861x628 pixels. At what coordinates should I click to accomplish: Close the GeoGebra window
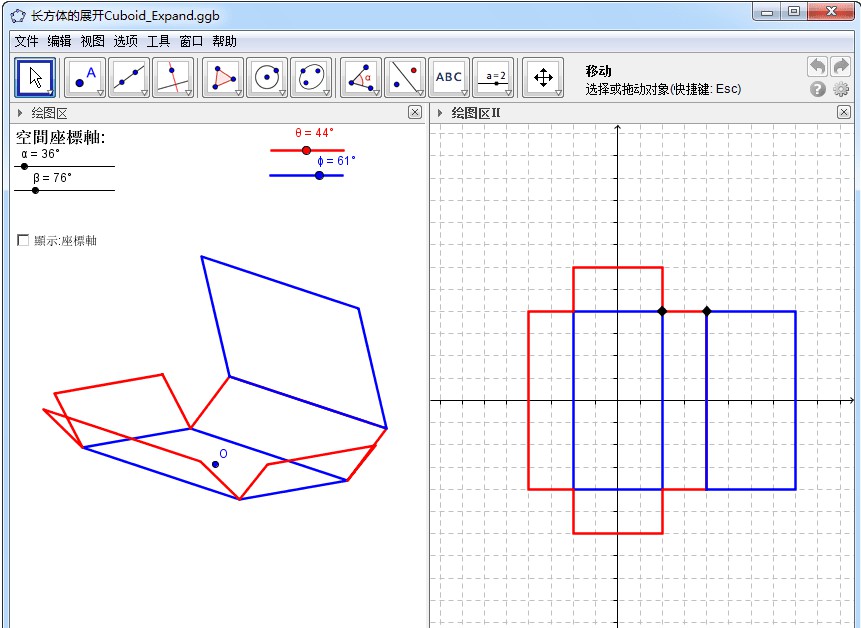click(831, 12)
